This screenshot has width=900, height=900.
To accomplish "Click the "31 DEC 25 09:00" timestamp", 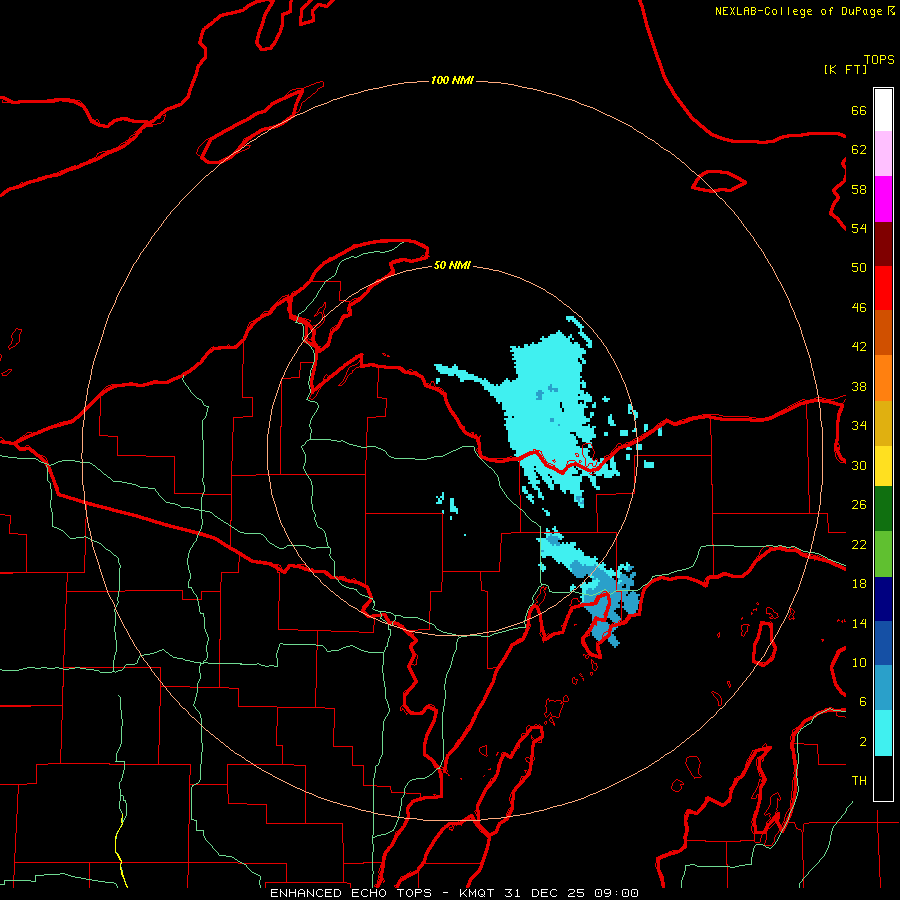I will click(572, 893).
